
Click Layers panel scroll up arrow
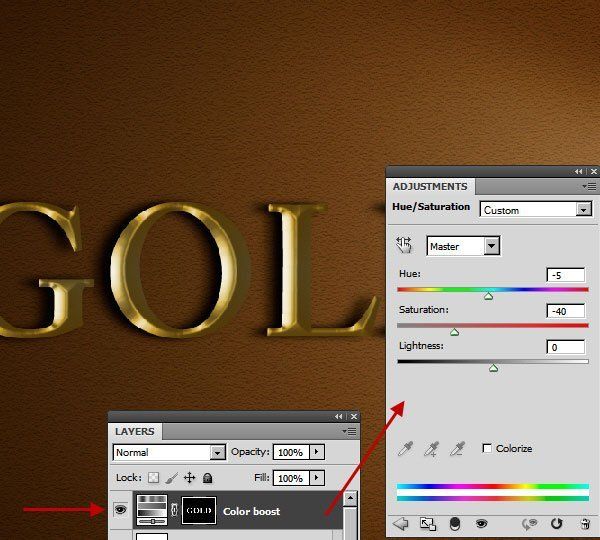click(350, 499)
